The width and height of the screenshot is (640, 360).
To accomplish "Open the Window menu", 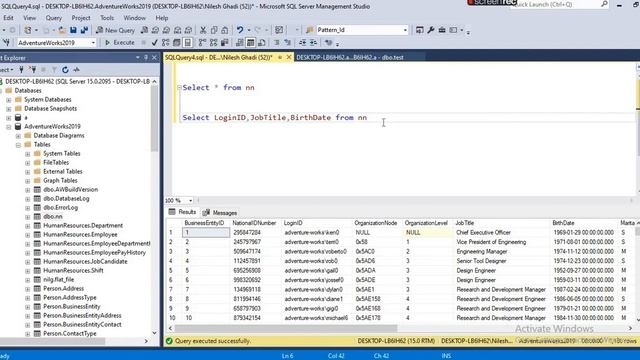I will coord(134,18).
